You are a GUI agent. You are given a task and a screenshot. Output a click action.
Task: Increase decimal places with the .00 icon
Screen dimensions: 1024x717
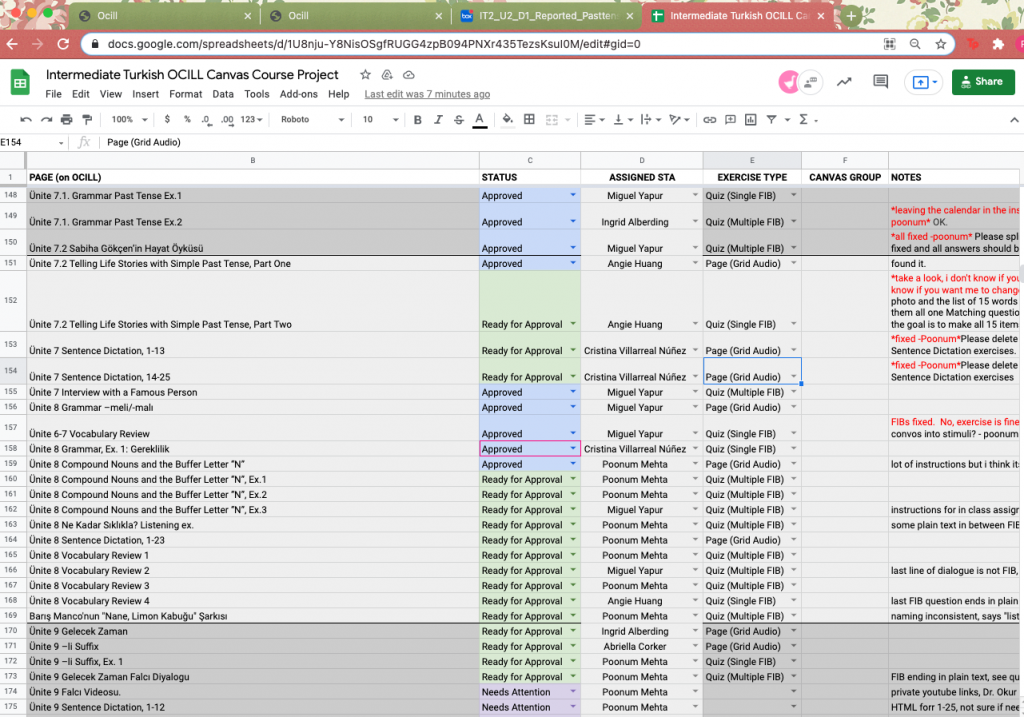(227, 120)
